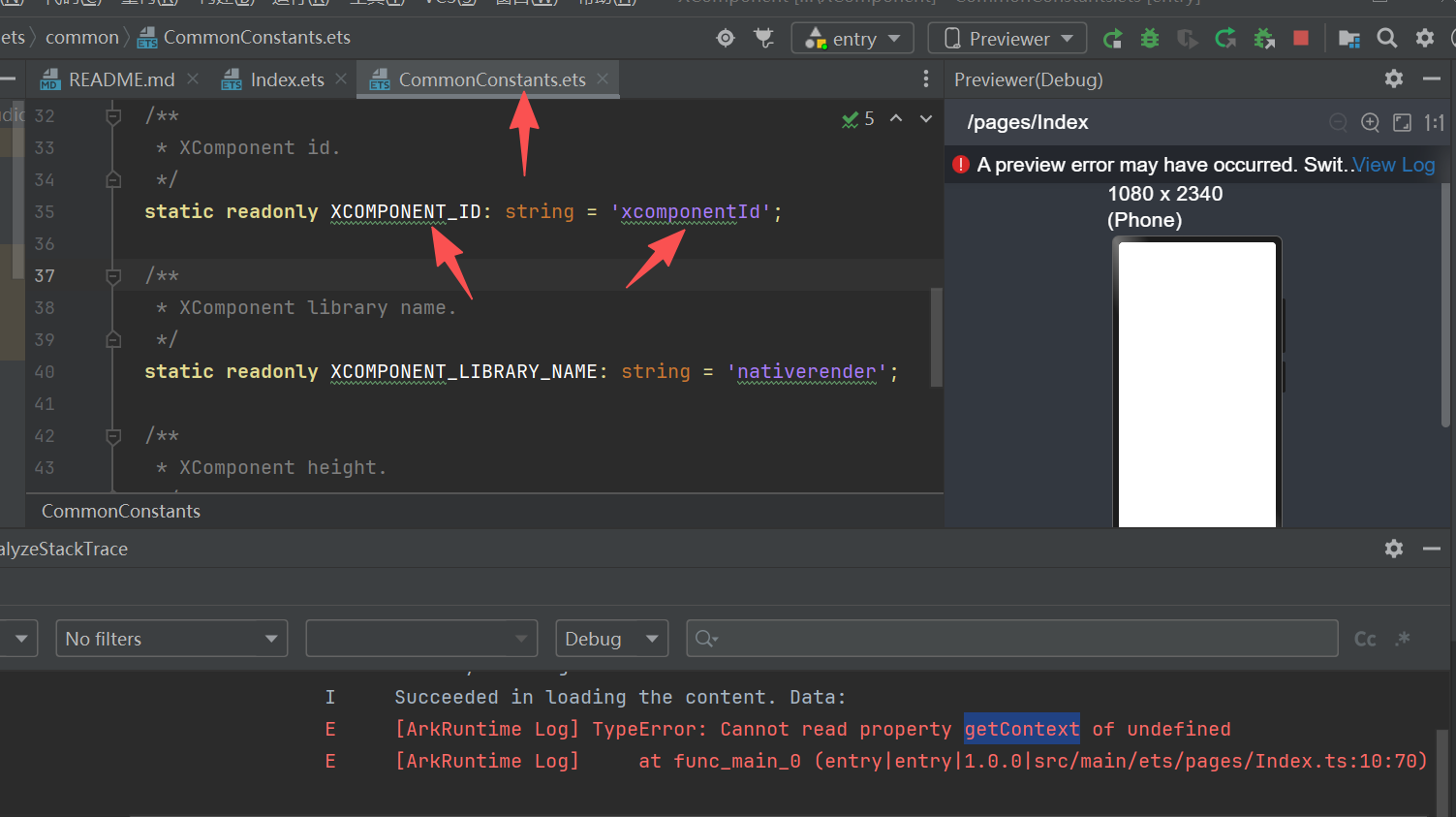Screen dimensions: 1456x817
Task: Set previewer to 1:1 scale
Action: tap(1434, 122)
